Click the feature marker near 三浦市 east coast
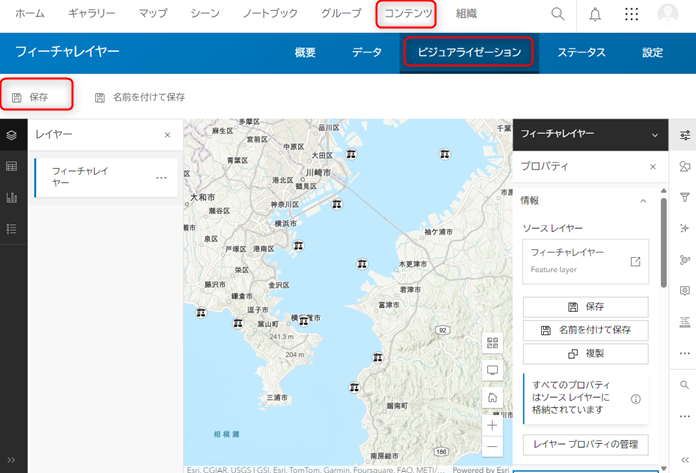Image resolution: width=696 pixels, height=473 pixels. point(354,387)
